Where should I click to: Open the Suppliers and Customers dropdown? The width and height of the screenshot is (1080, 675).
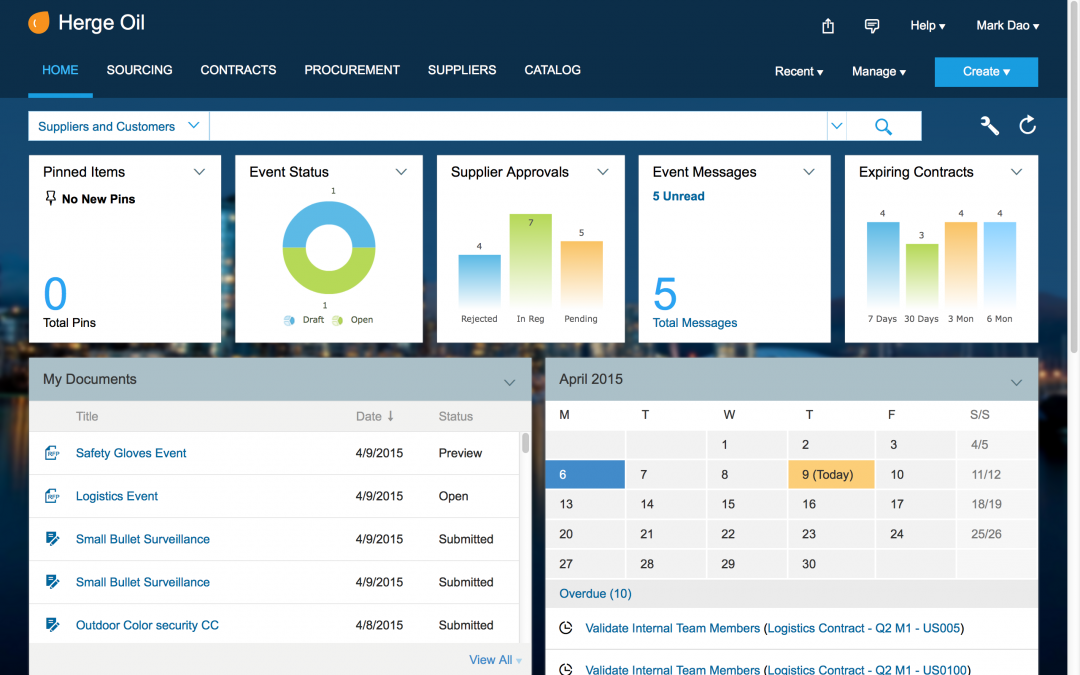(118, 126)
